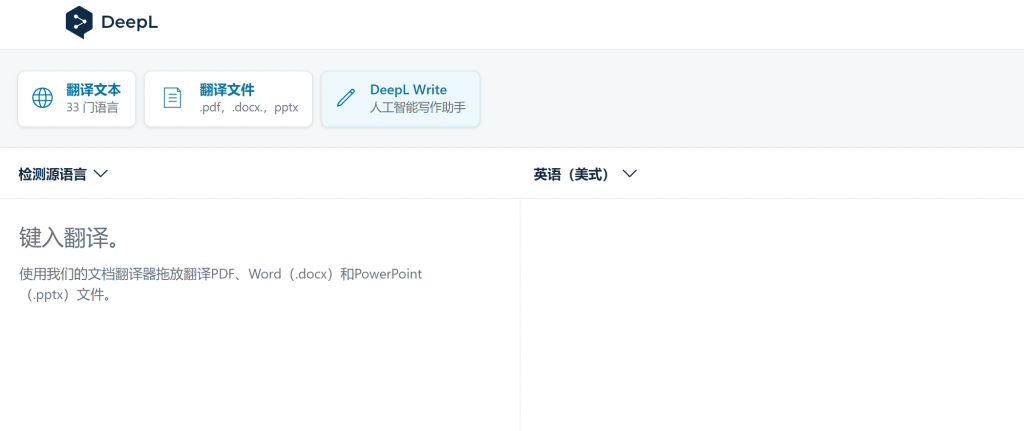Expand the chevron beside 检测源语言
The width and height of the screenshot is (1024, 431).
point(101,174)
